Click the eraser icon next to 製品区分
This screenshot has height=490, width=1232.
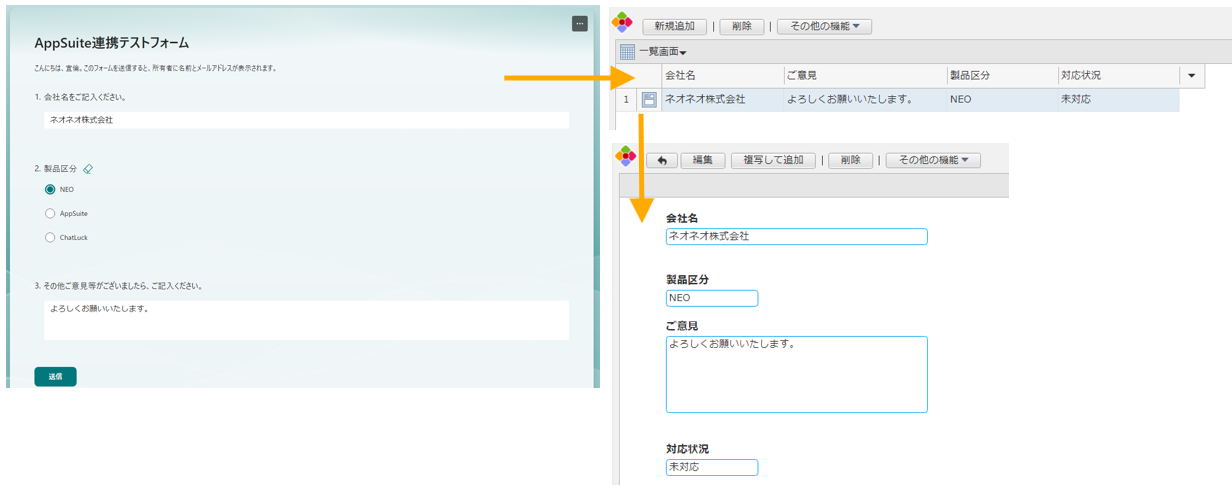coord(88,169)
